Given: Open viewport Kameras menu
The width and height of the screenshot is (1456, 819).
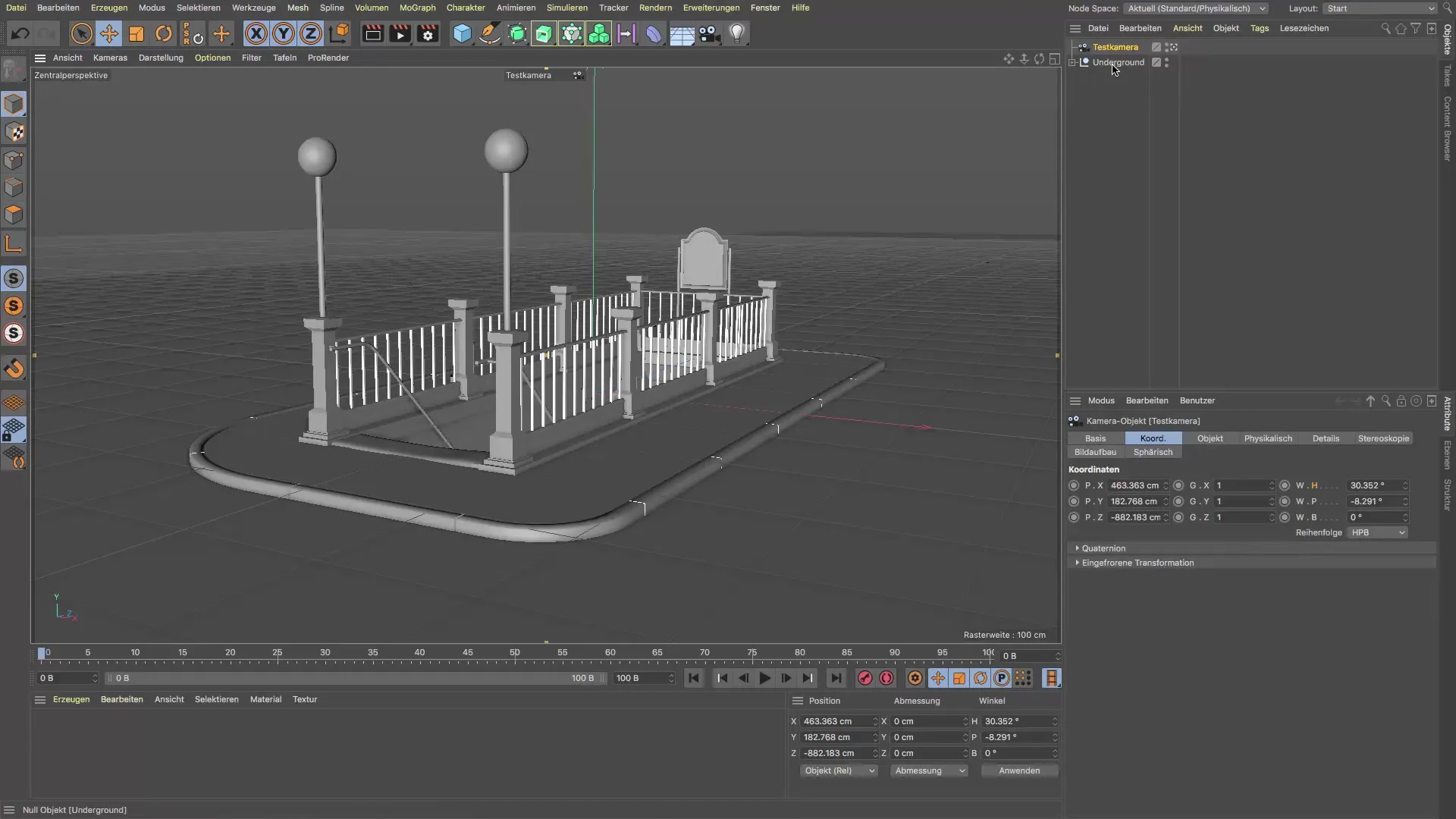Looking at the screenshot, I should 110,58.
